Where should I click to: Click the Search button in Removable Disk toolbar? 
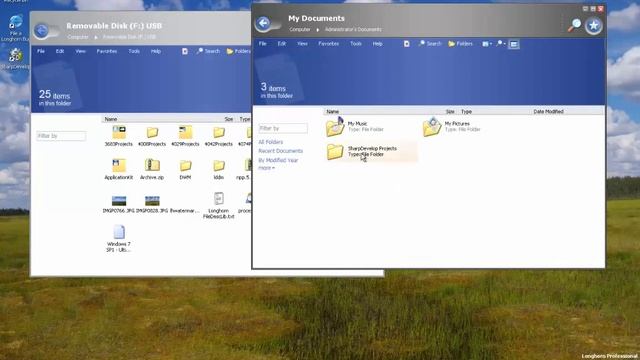point(208,51)
